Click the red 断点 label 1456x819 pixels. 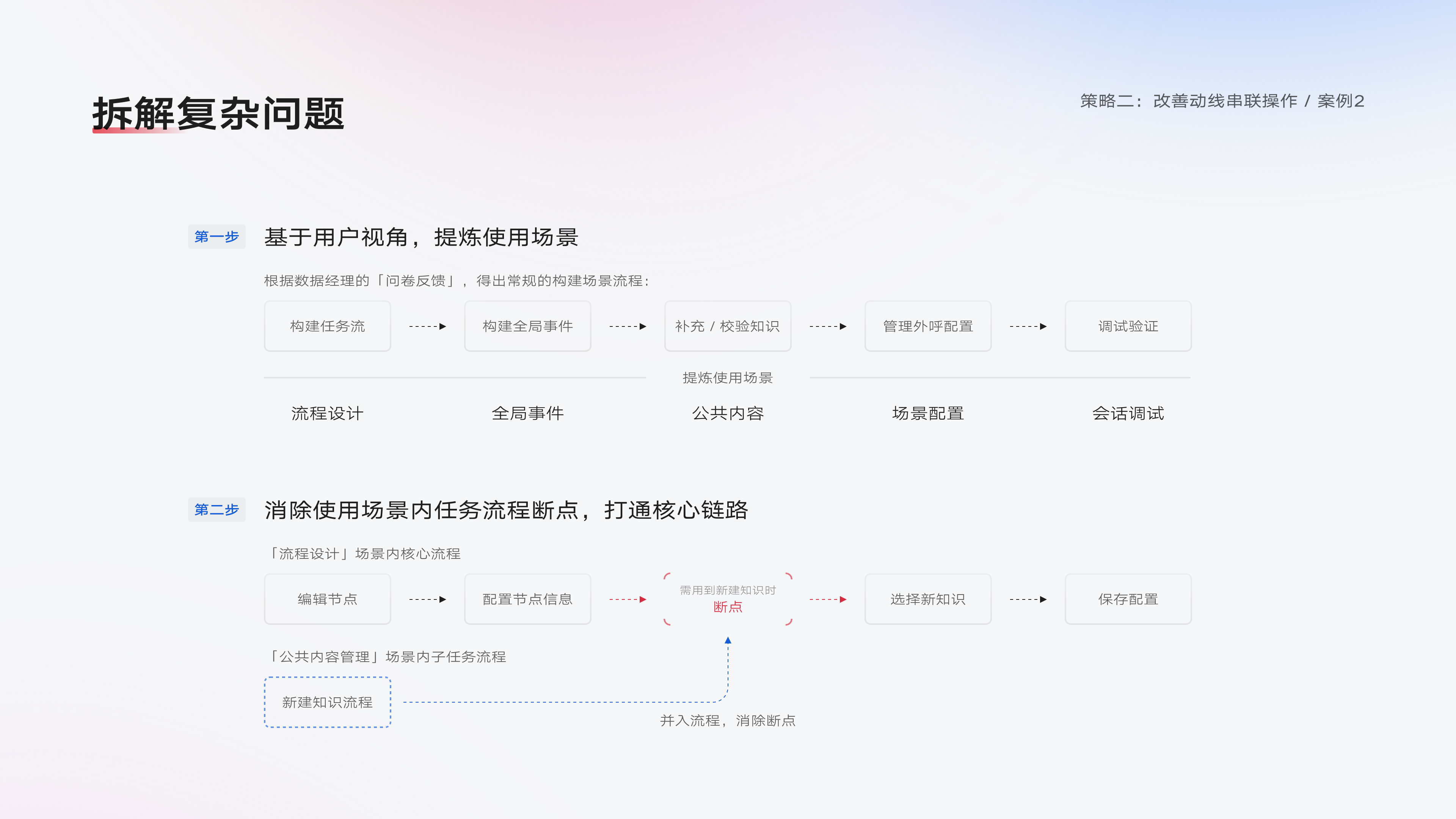pos(728,607)
